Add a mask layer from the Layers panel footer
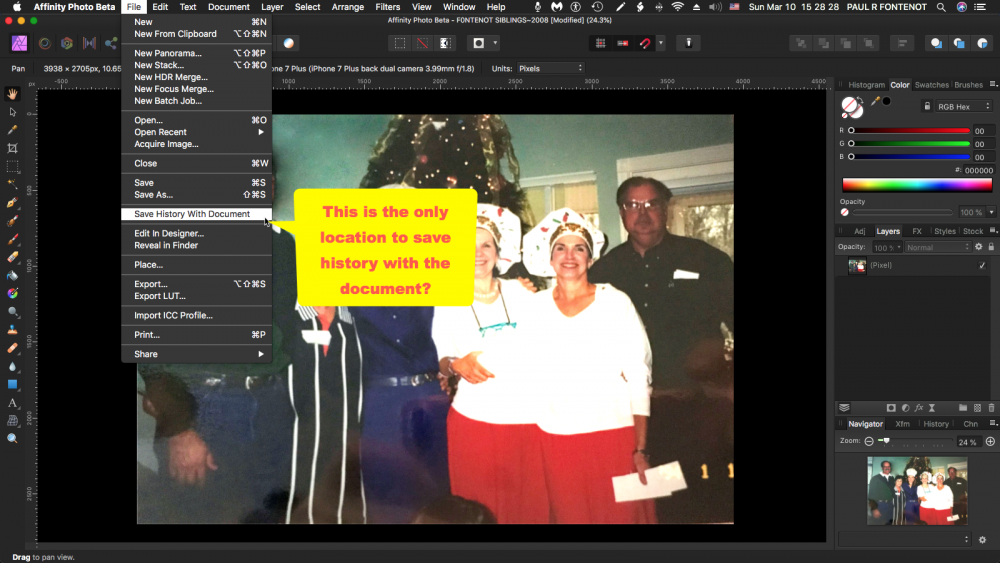 click(891, 408)
